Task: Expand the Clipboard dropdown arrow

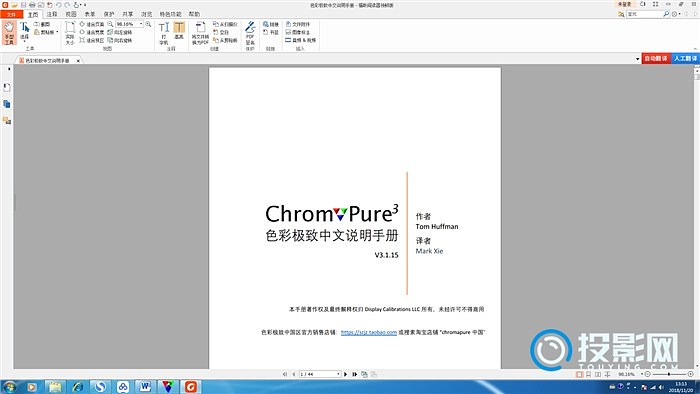Action: [x=57, y=32]
